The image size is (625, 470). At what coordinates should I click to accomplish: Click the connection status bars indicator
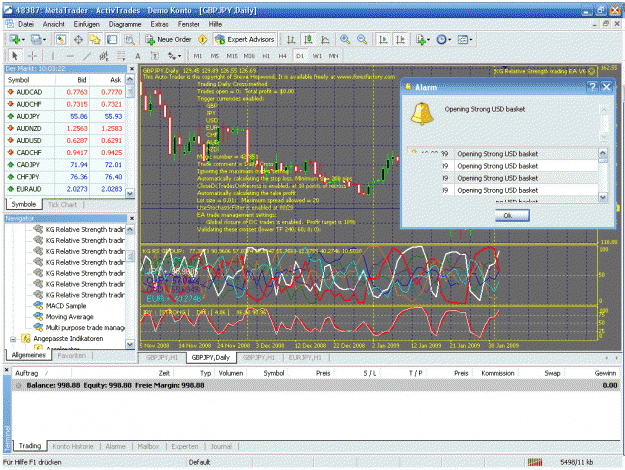click(x=535, y=462)
